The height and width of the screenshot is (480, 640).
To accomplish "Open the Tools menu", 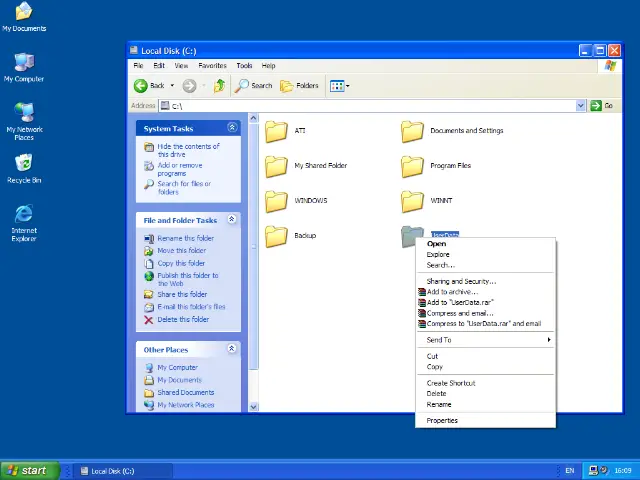I will click(x=244, y=66).
